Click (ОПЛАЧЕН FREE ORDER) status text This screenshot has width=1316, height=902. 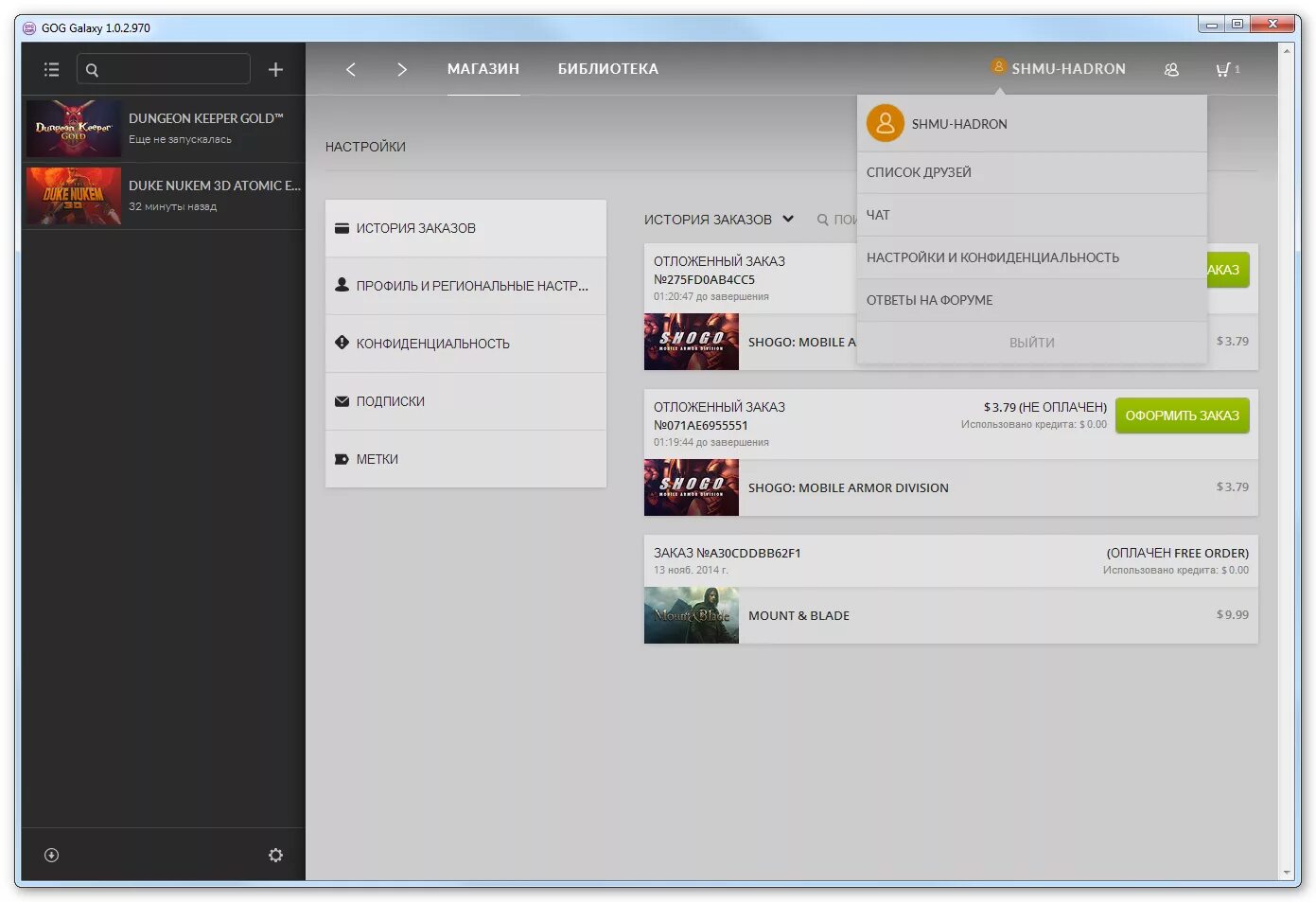click(x=1178, y=553)
